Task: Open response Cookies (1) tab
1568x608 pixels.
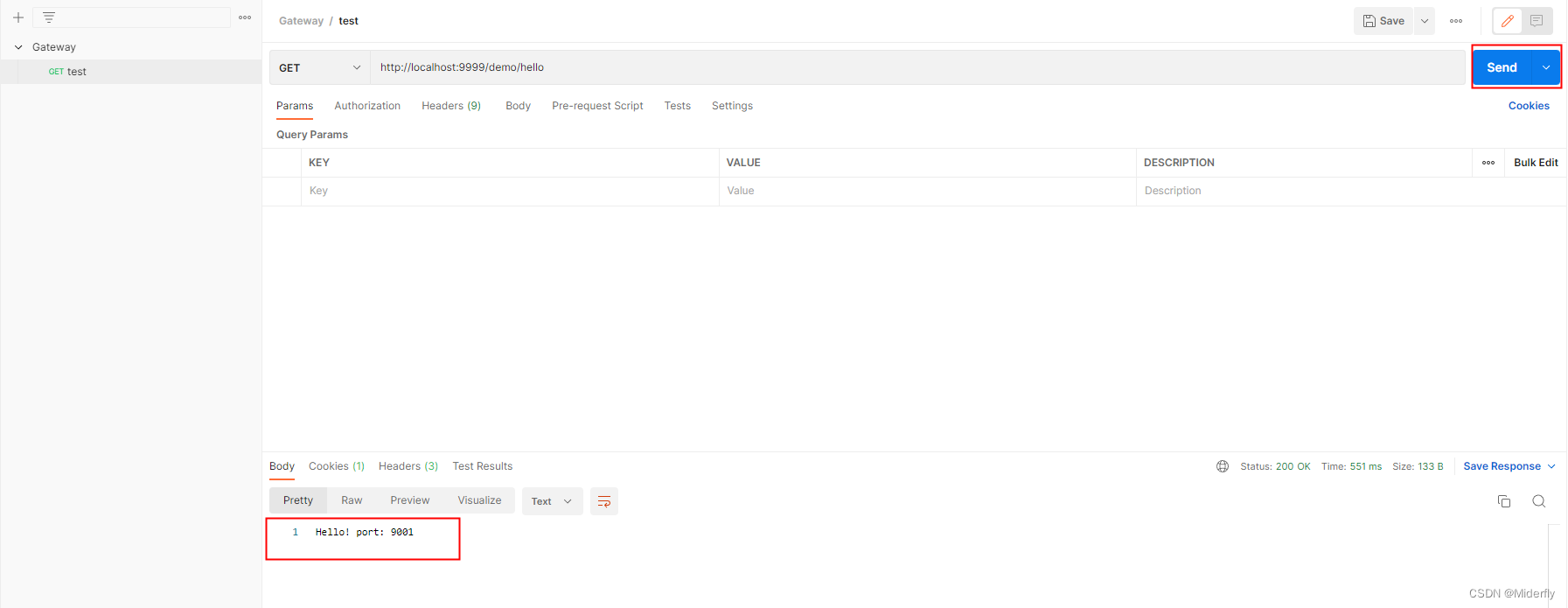Action: (x=337, y=466)
